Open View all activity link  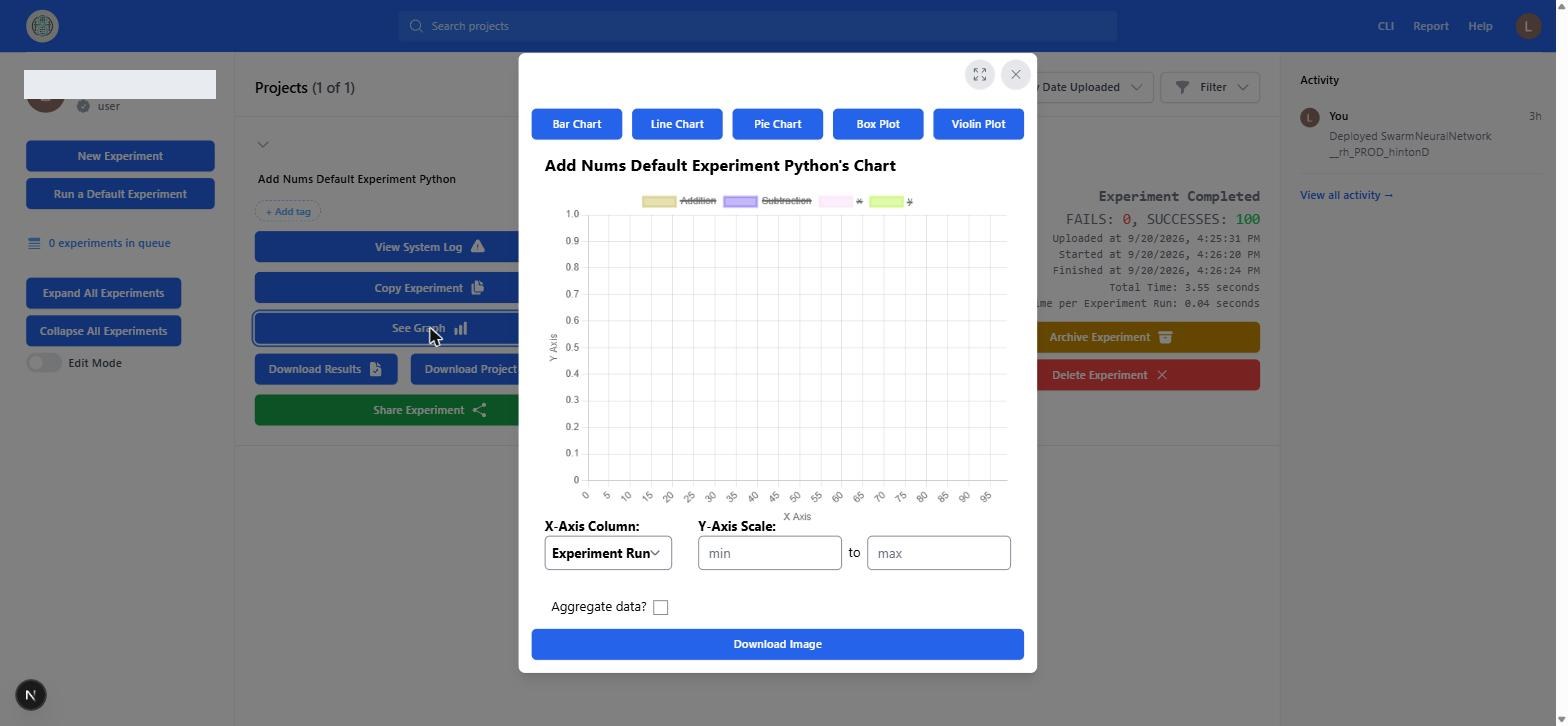click(x=1346, y=195)
